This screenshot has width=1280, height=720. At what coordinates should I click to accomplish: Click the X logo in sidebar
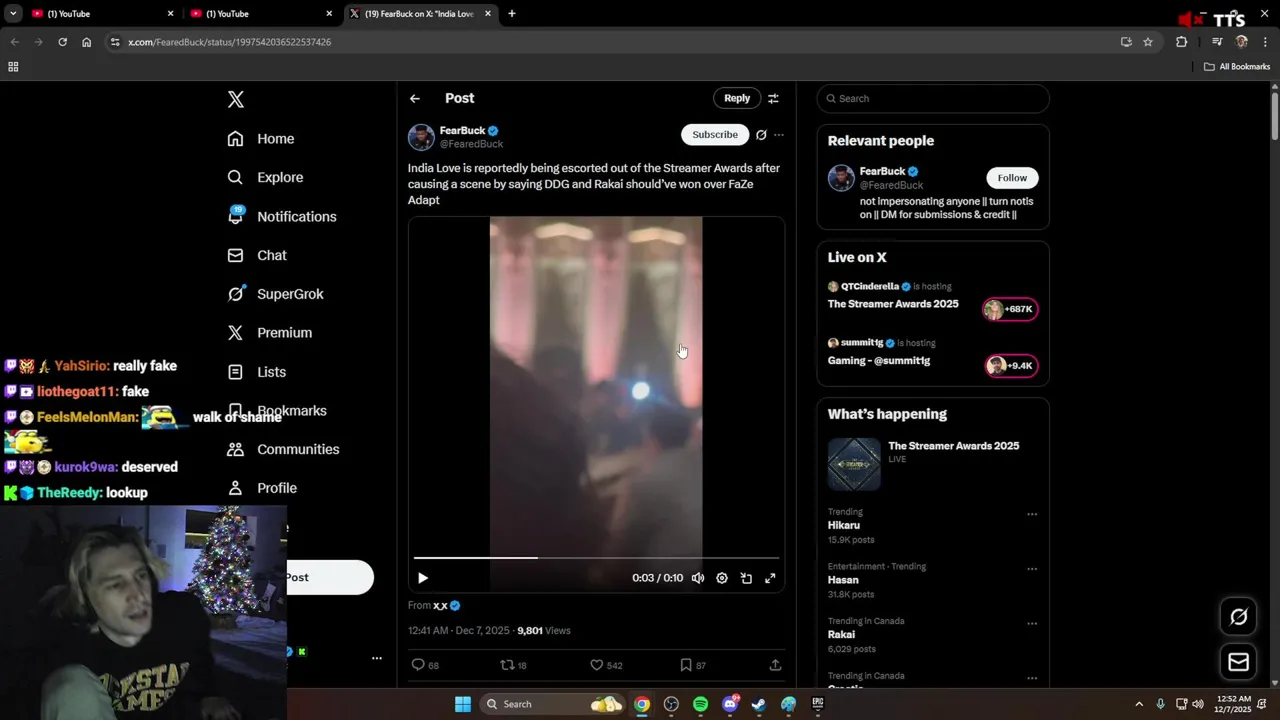236,99
